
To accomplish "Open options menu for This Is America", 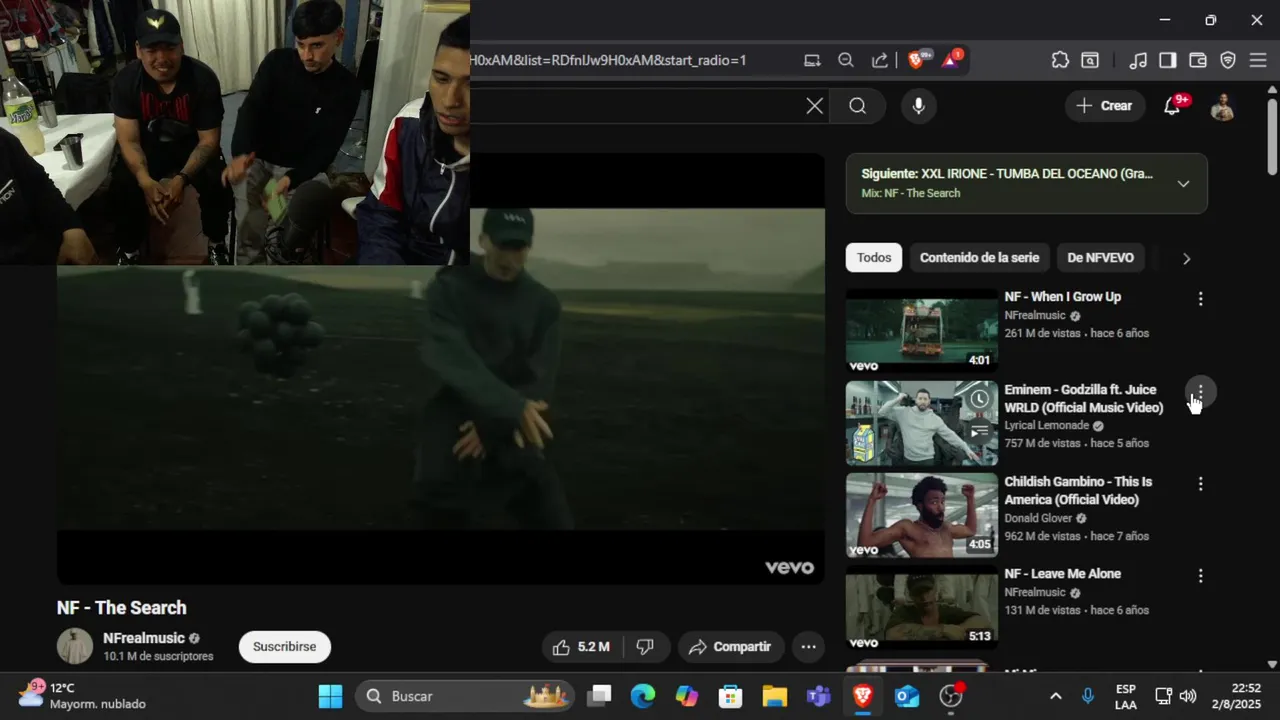I will (1201, 484).
